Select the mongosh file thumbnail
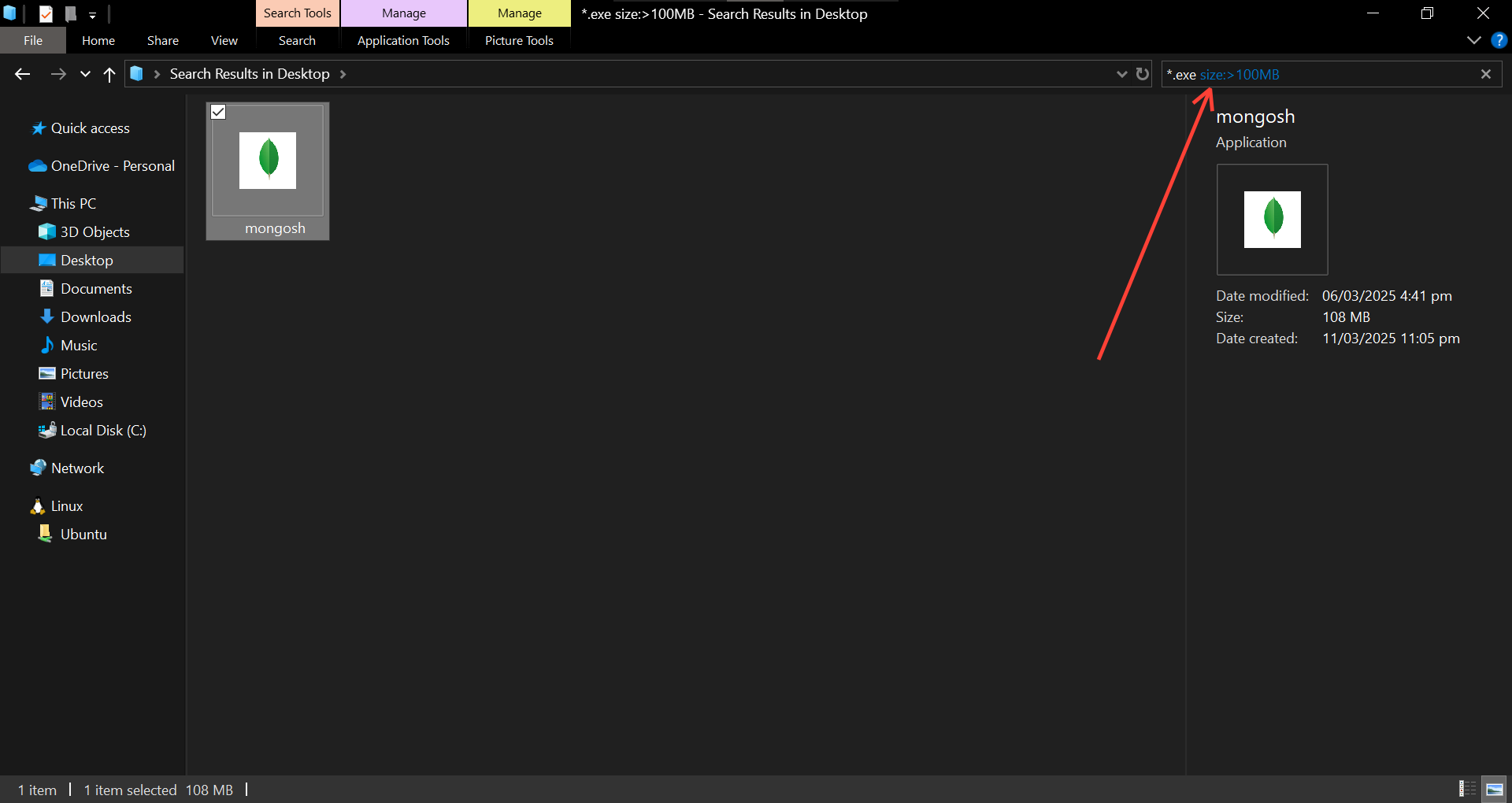The image size is (1512, 803). (x=268, y=161)
